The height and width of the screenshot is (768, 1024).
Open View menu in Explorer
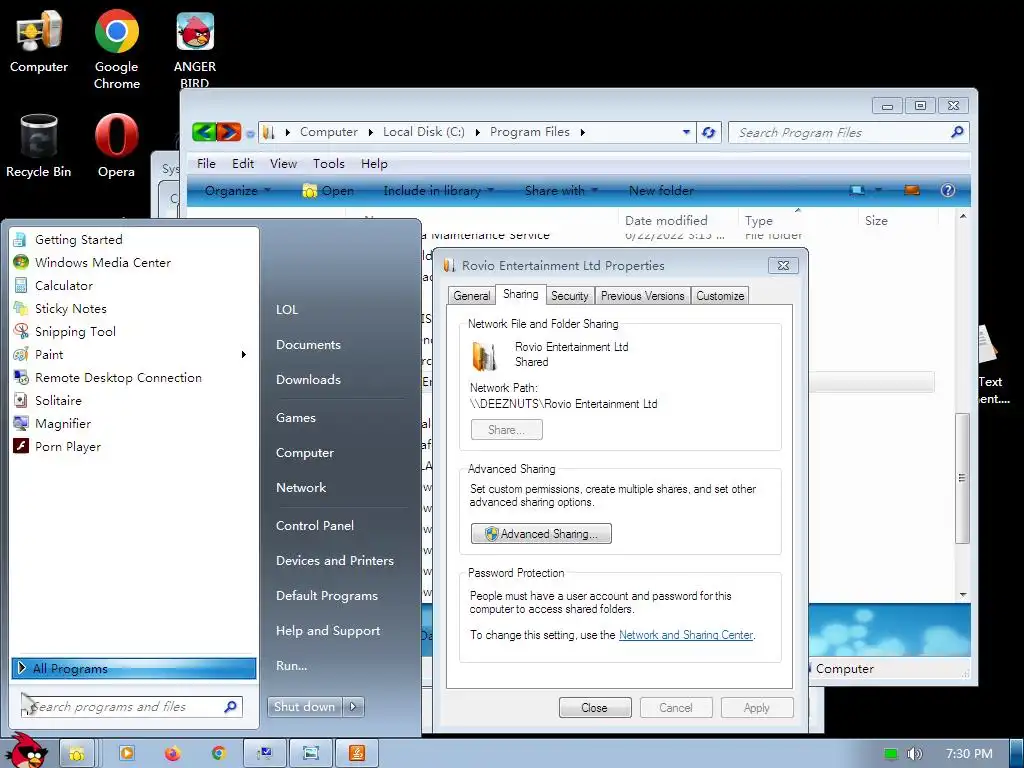coord(283,164)
